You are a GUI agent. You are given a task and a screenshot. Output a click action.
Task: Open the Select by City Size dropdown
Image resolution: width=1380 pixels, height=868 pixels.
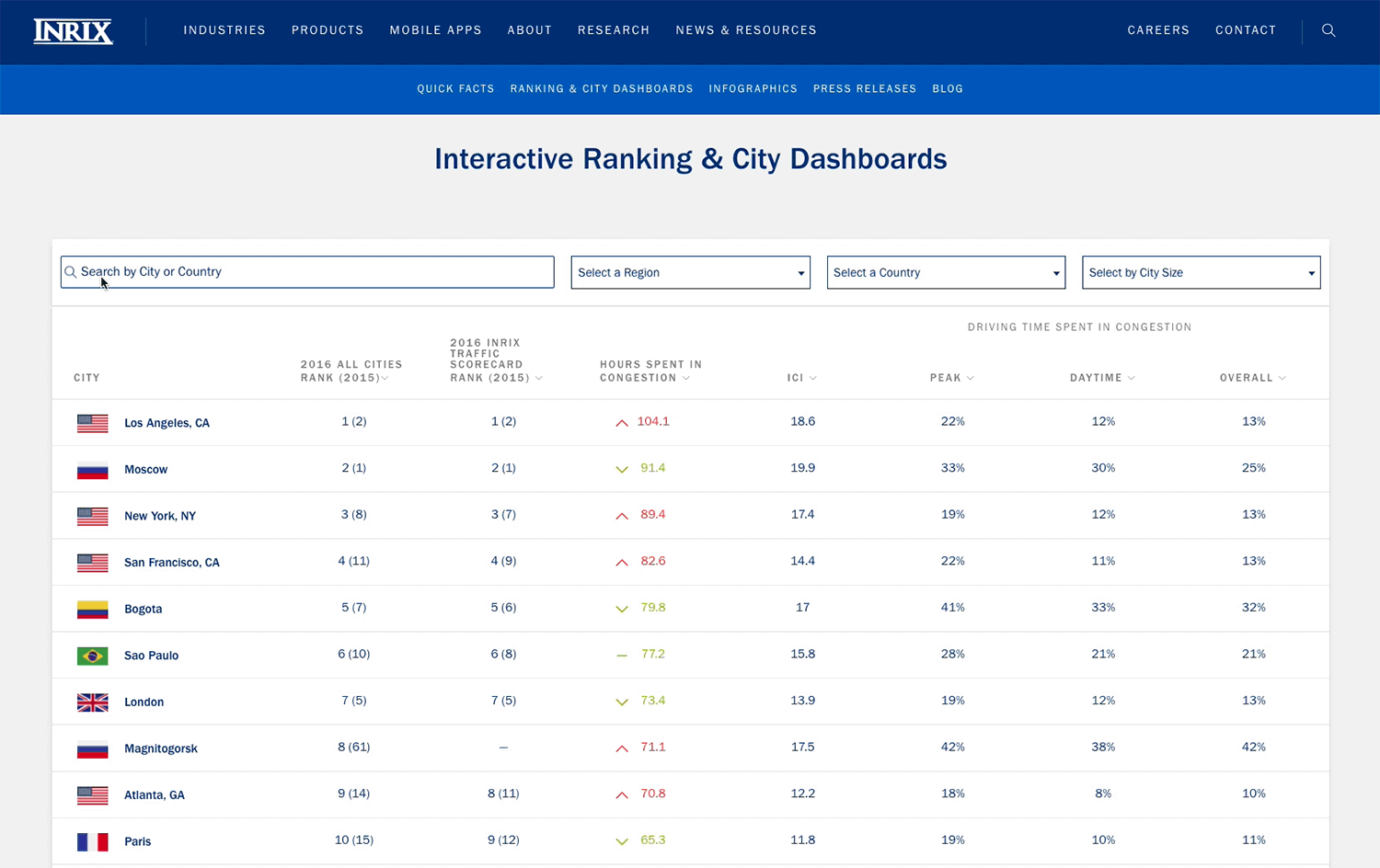[1202, 272]
